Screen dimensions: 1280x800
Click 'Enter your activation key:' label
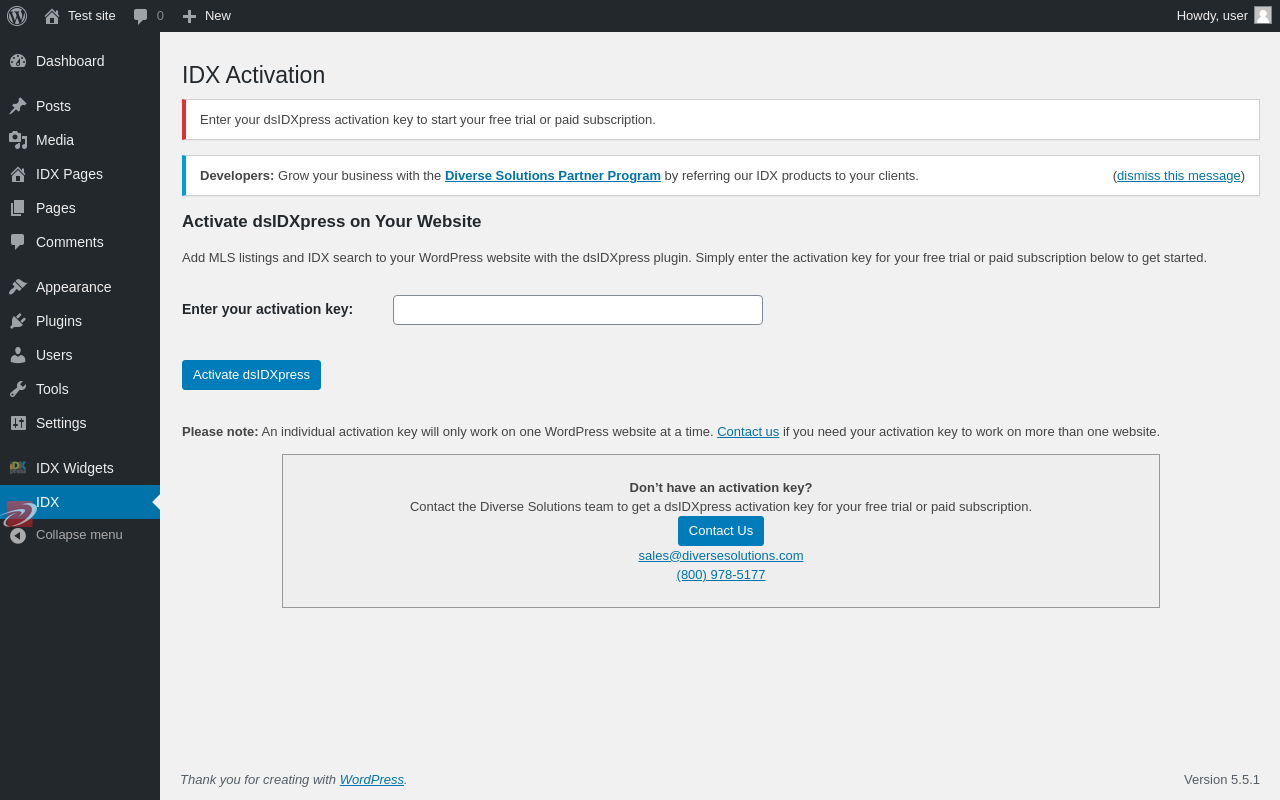tap(268, 309)
